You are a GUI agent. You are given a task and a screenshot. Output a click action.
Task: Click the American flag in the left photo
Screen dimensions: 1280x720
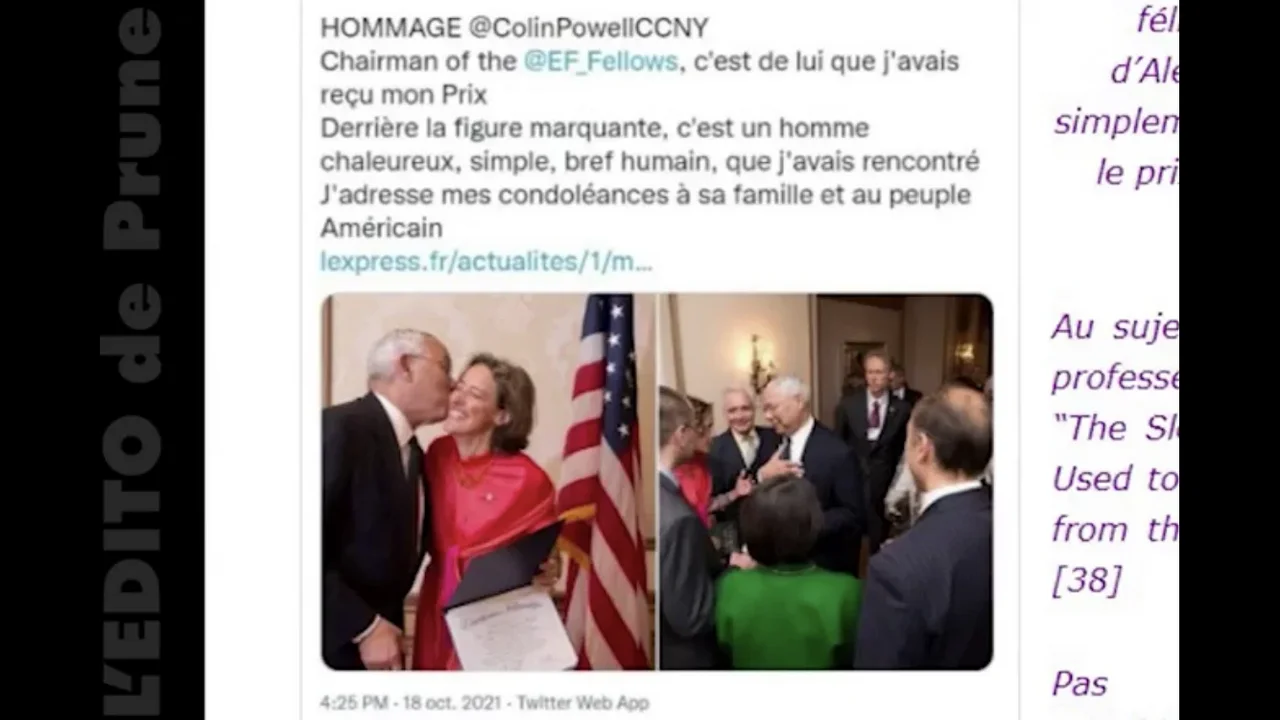pos(606,480)
